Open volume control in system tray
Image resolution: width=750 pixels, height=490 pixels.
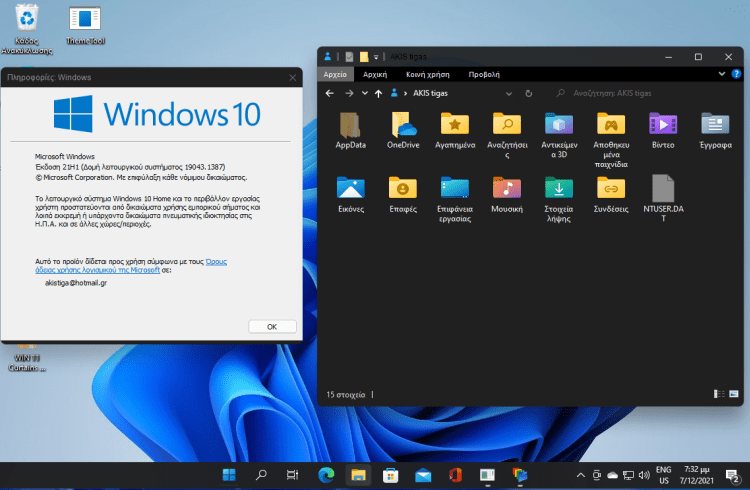pos(644,475)
